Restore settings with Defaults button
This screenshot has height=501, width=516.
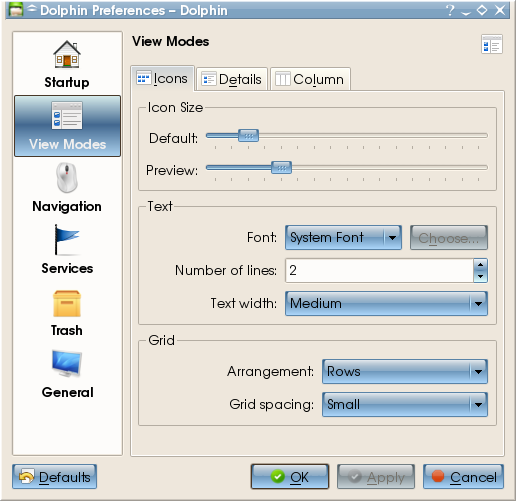pos(55,477)
